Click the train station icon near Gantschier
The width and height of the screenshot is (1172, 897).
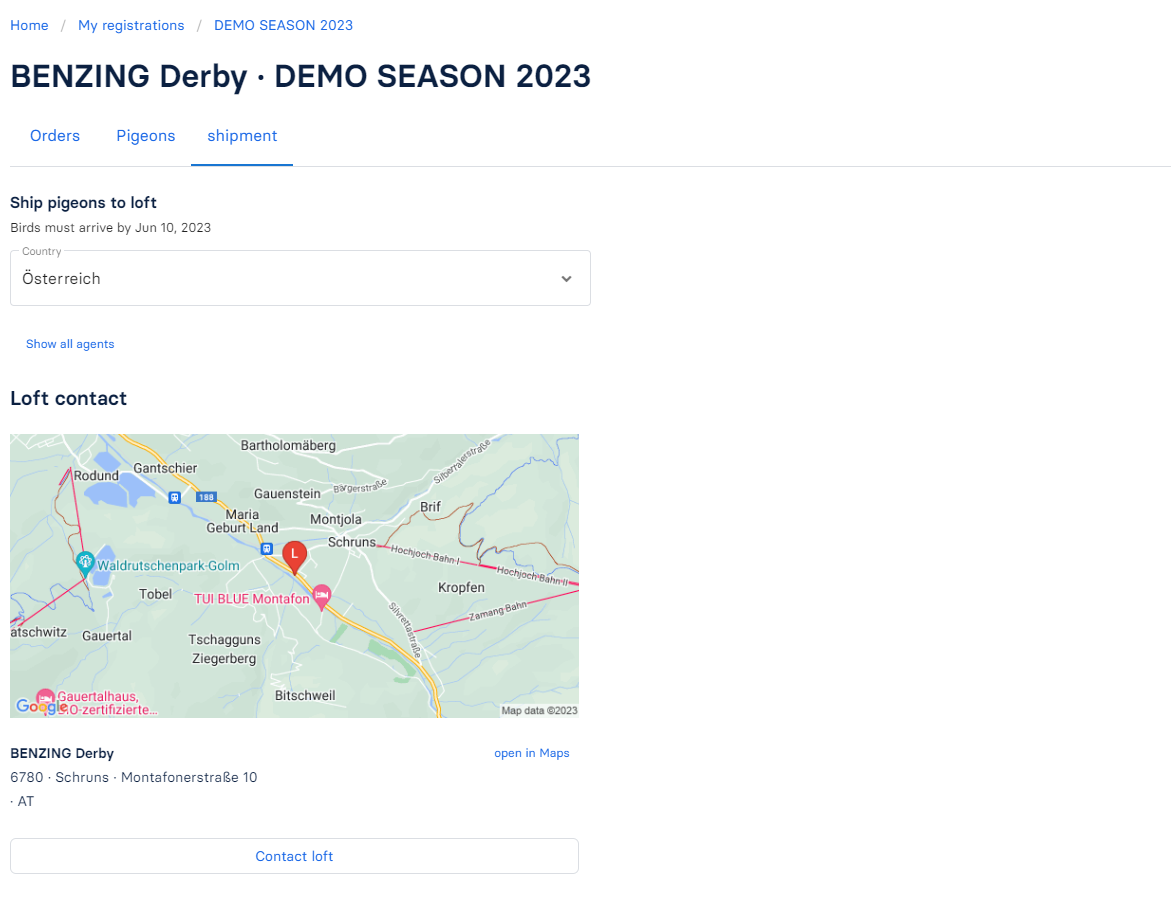click(174, 498)
